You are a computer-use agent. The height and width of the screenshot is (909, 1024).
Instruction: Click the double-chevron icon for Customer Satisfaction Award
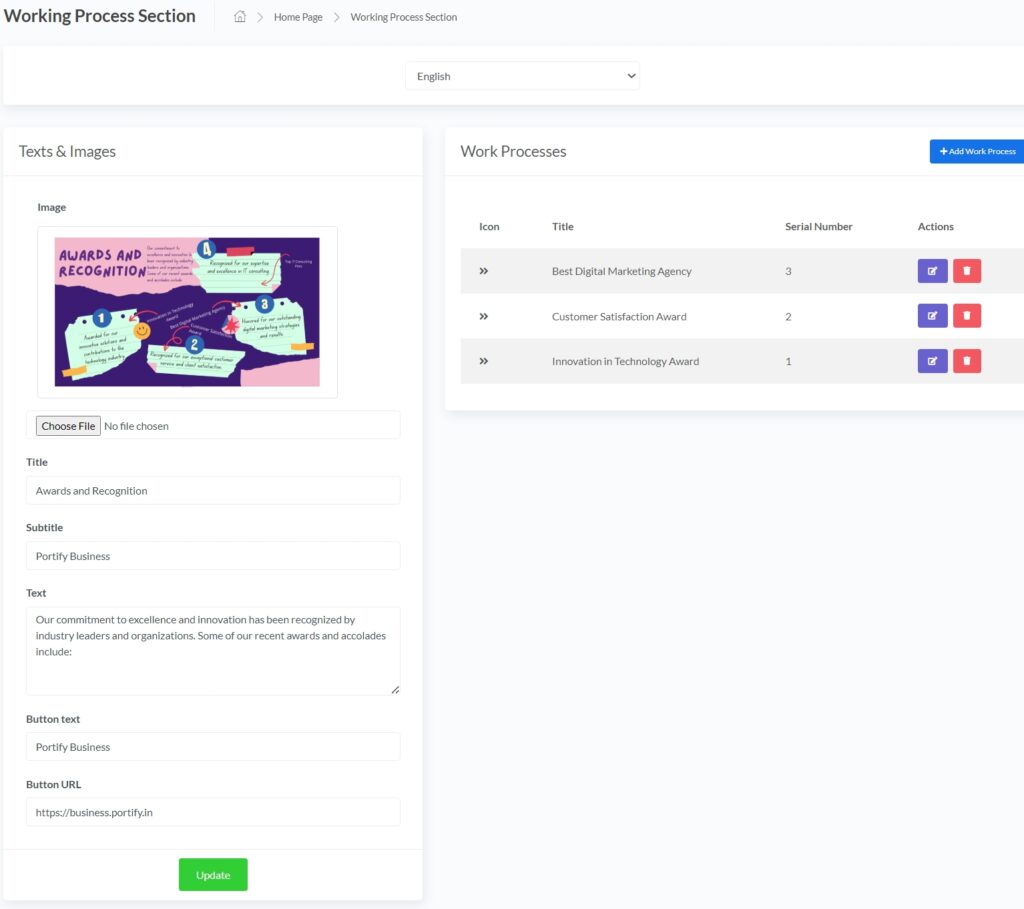click(x=483, y=316)
